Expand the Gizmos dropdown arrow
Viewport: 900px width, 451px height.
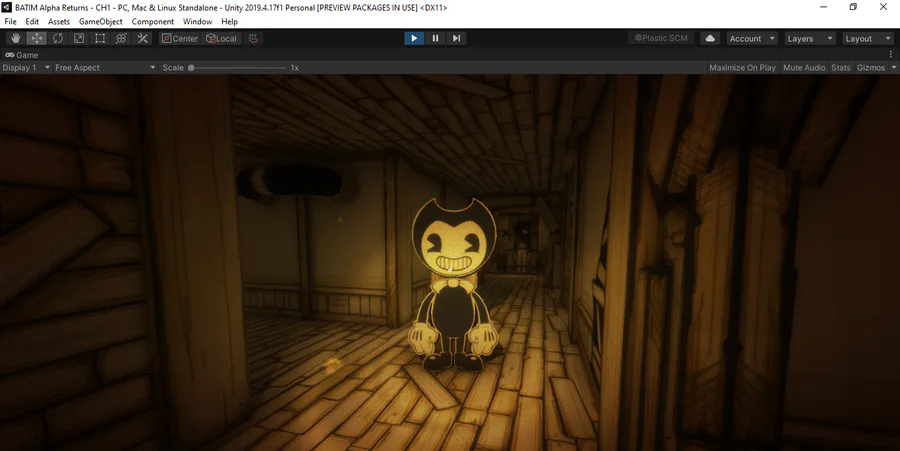(x=893, y=68)
